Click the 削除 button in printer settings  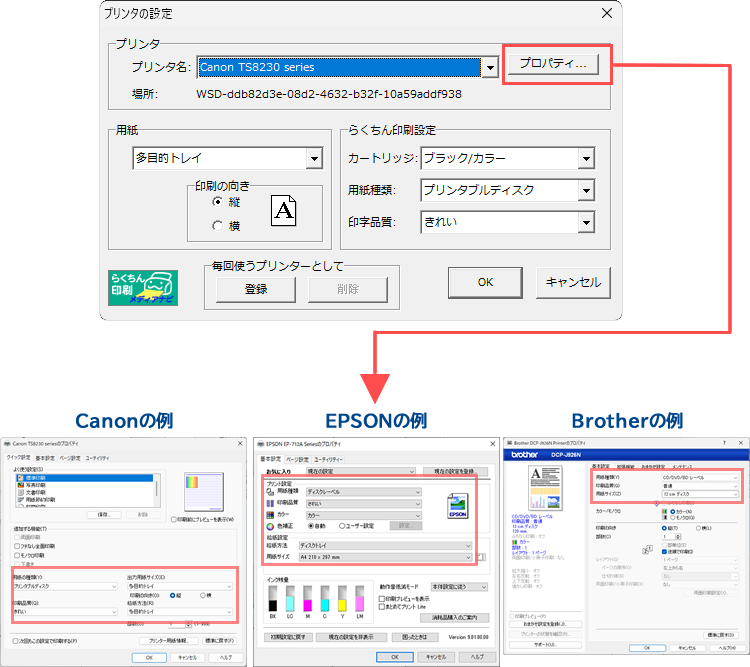pos(348,289)
